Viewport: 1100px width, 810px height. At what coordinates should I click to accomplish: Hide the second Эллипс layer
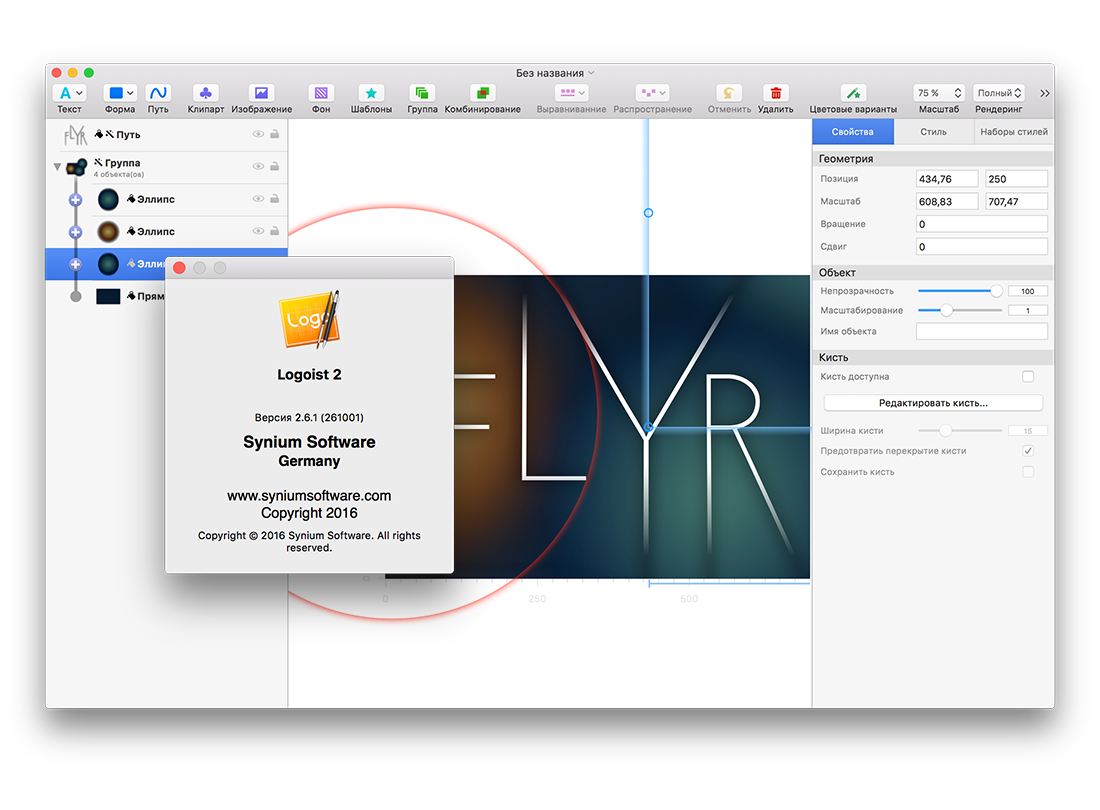point(258,231)
